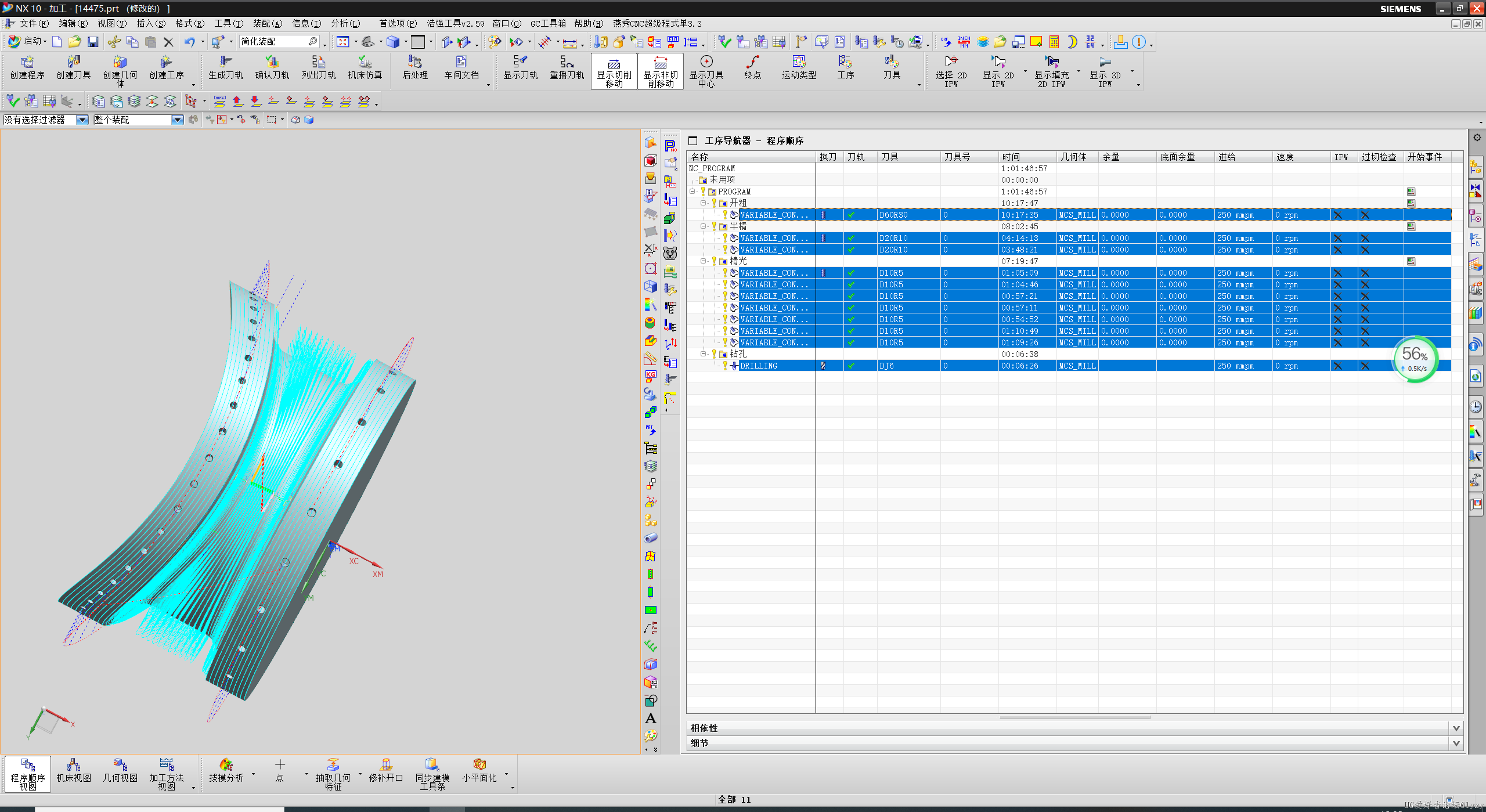This screenshot has width=1486, height=812.
Task: Click the 后处理 post-process icon
Action: coord(415,68)
